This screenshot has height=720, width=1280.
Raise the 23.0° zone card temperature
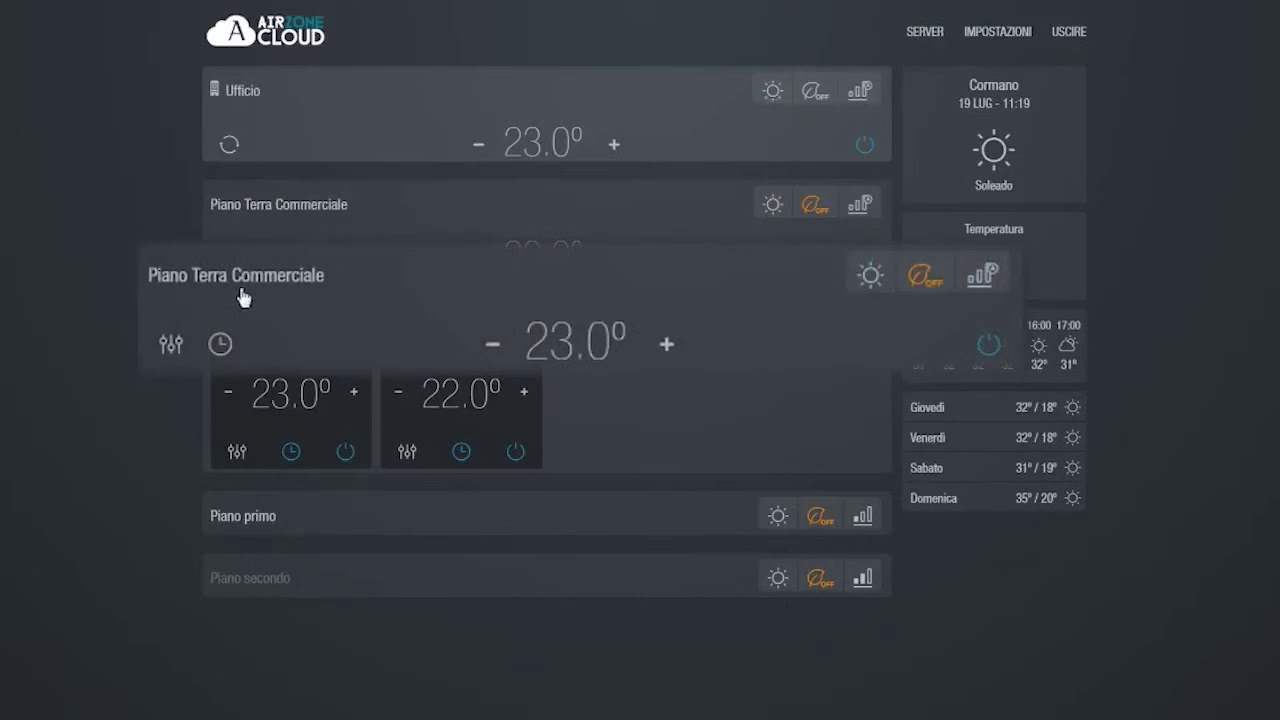coord(354,392)
